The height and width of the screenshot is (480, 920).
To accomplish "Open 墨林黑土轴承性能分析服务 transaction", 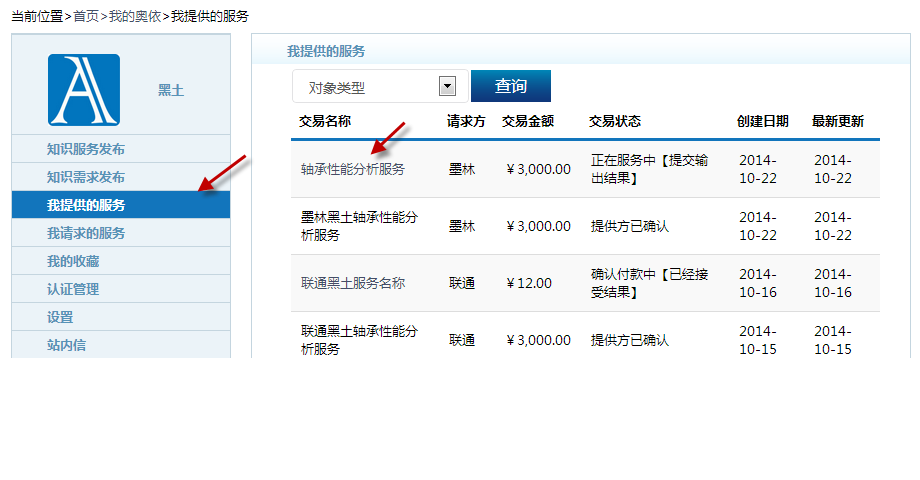I will coord(359,226).
